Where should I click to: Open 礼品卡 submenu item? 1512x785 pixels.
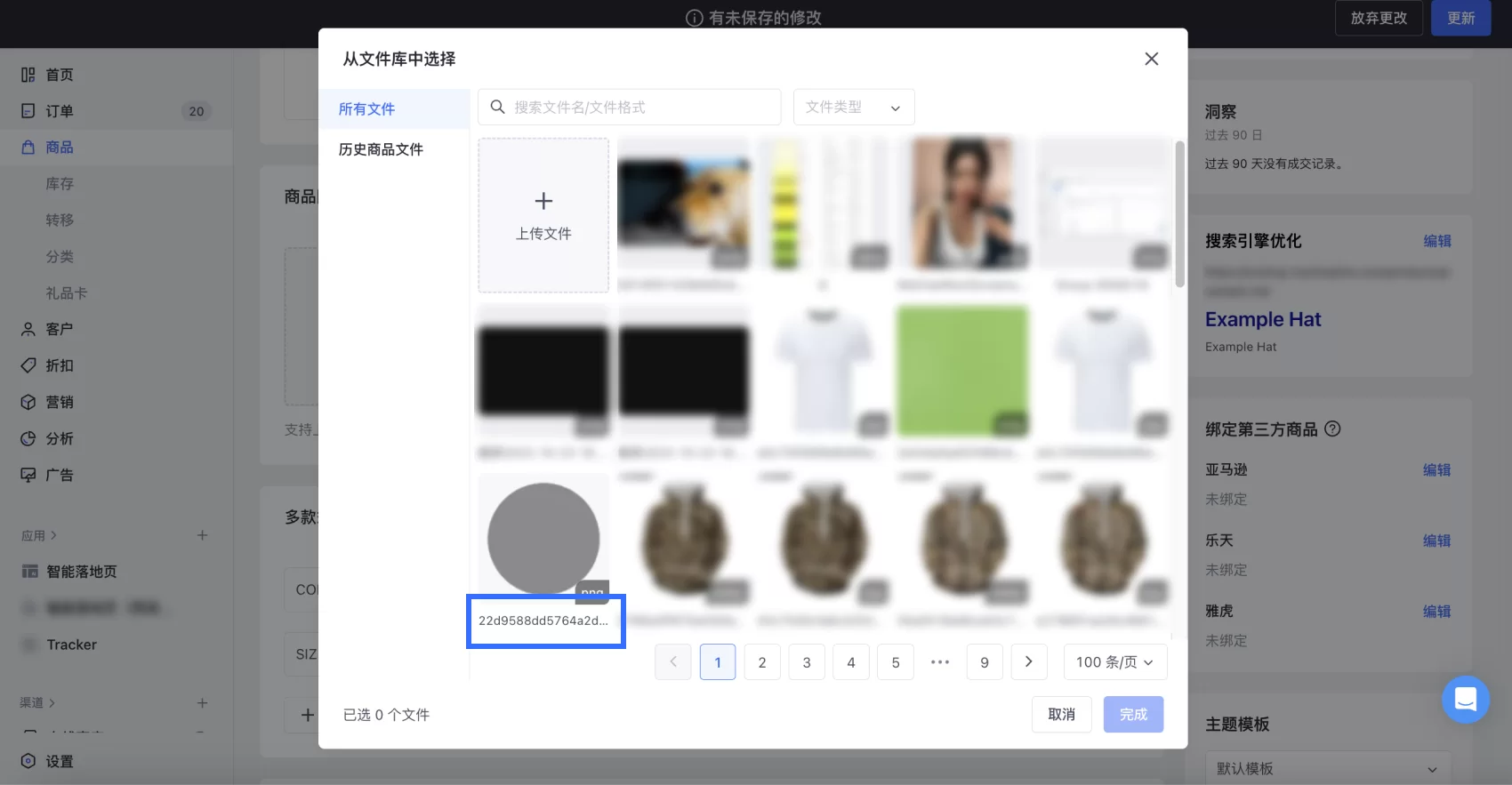pyautogui.click(x=67, y=292)
